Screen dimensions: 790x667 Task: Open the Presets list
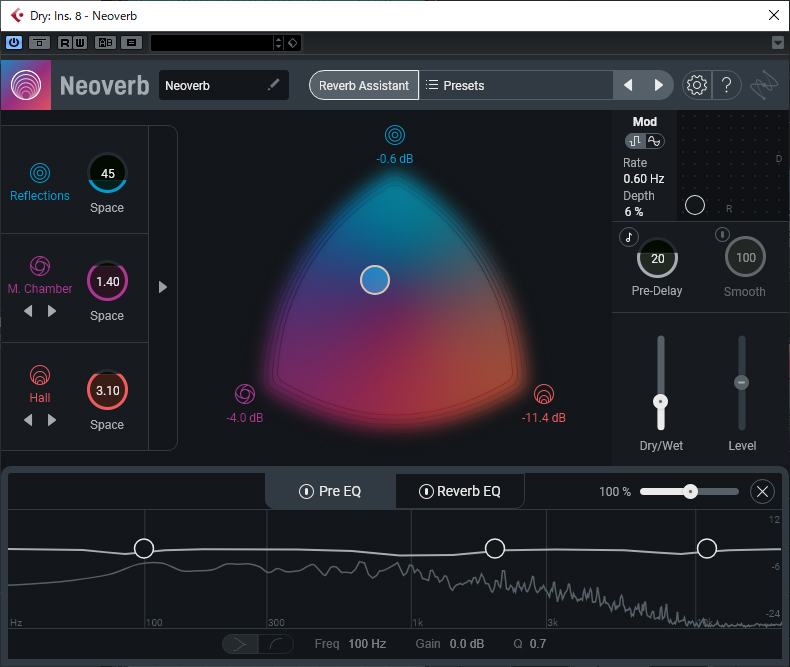click(516, 85)
